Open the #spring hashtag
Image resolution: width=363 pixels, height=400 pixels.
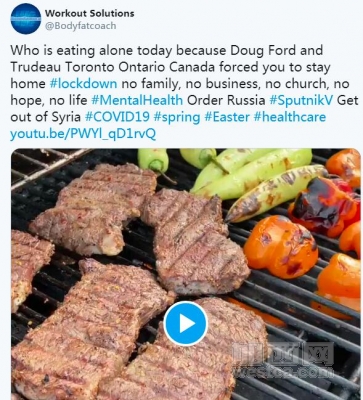[x=177, y=117]
